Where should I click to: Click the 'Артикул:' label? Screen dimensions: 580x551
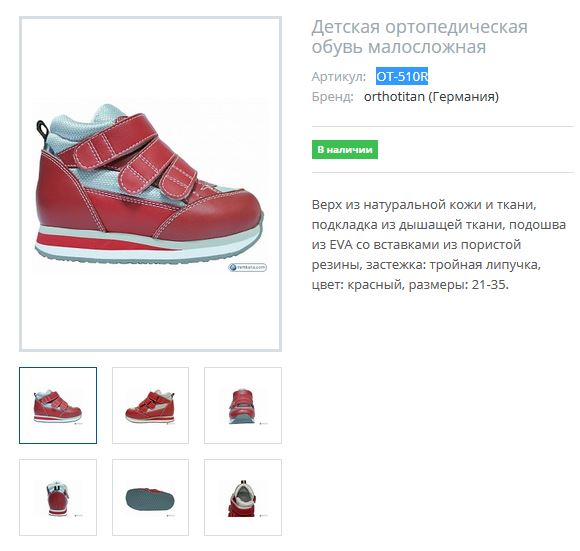(338, 77)
